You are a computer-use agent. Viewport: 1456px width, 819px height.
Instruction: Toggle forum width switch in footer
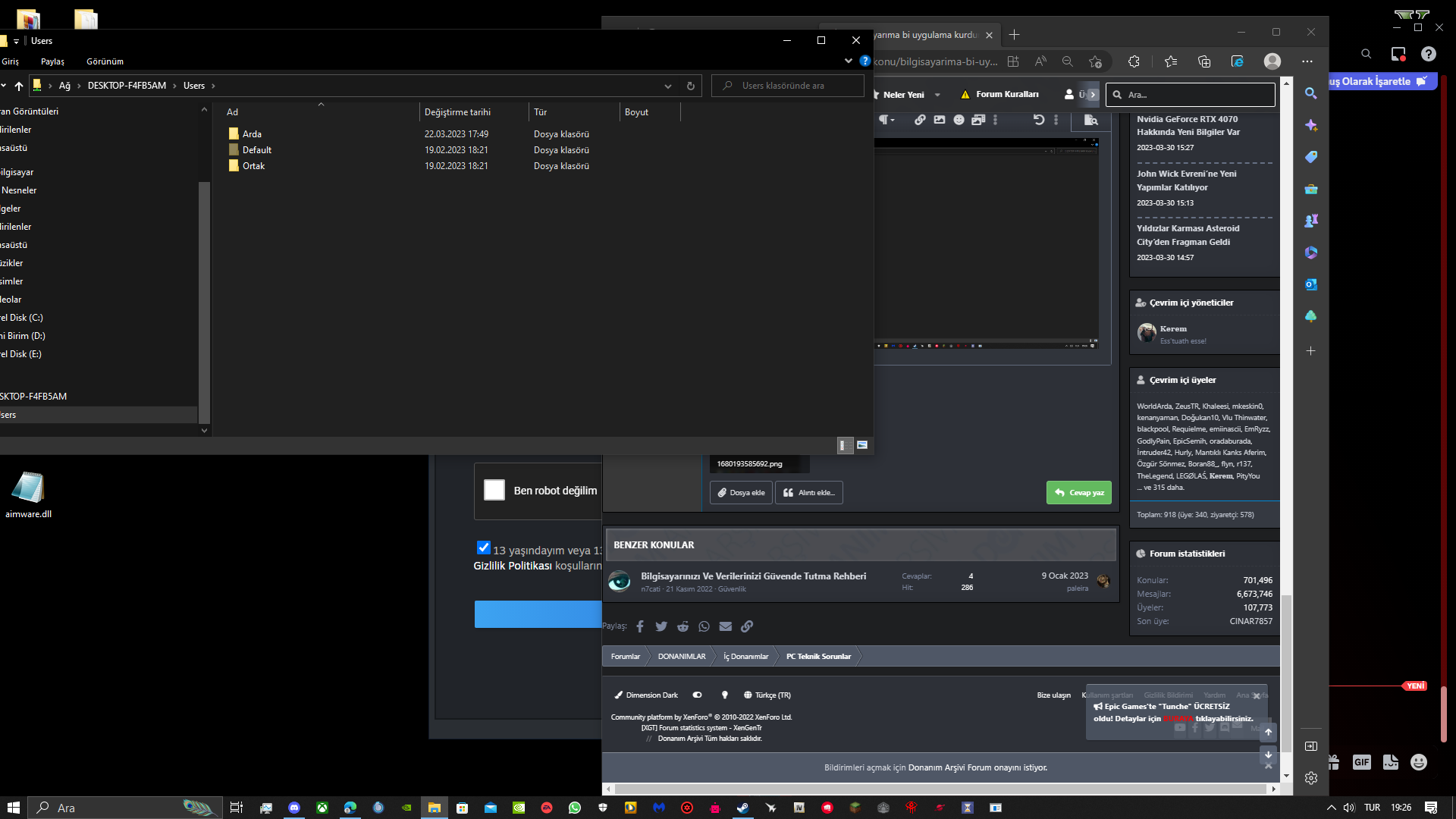[x=698, y=695]
